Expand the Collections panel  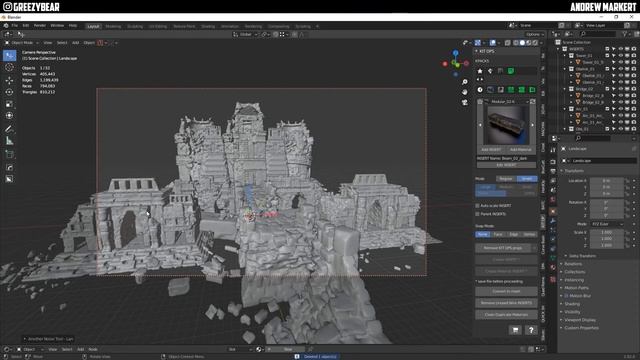pyautogui.click(x=575, y=272)
